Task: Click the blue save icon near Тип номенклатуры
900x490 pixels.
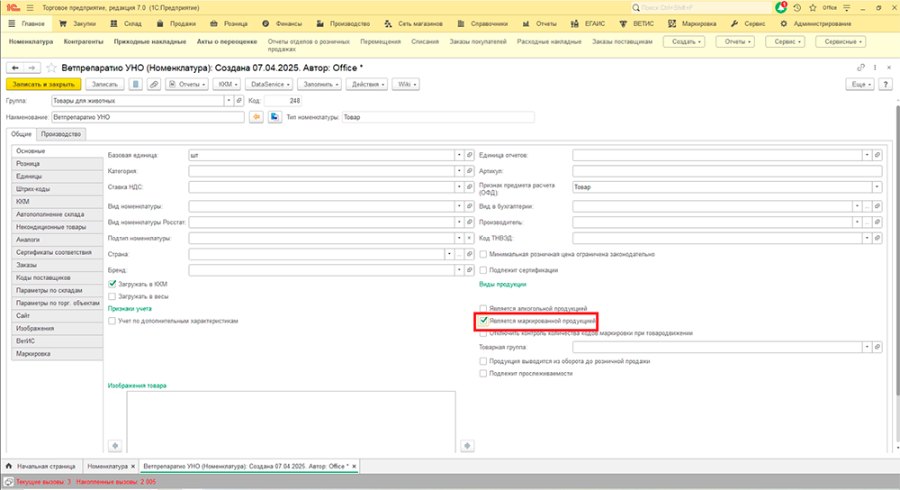Action: click(x=275, y=117)
